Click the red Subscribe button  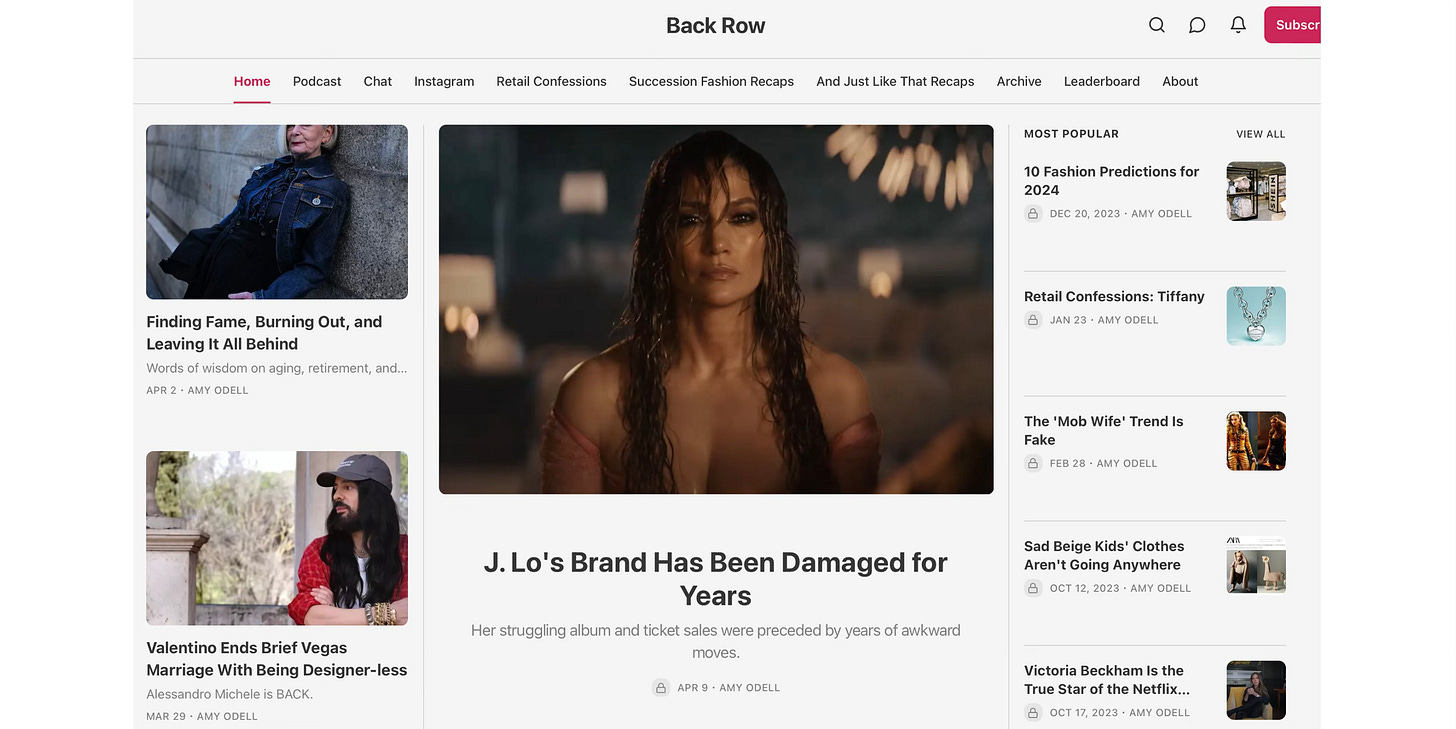(1292, 25)
